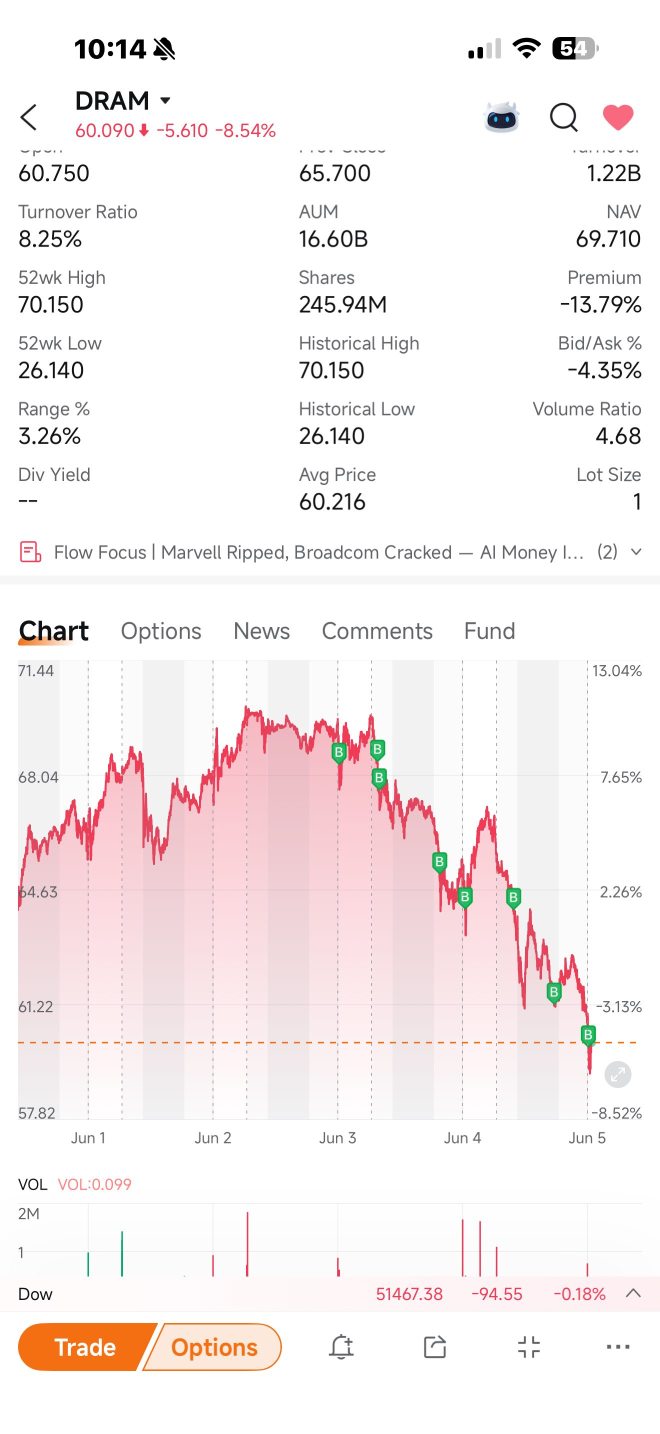Expand the Dow index ticker bar chevron
This screenshot has width=660, height=1434.
tap(633, 1293)
